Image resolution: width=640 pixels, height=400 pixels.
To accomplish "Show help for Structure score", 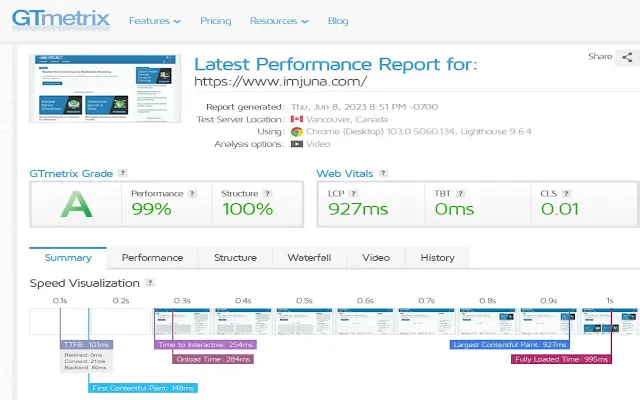I will click(267, 193).
